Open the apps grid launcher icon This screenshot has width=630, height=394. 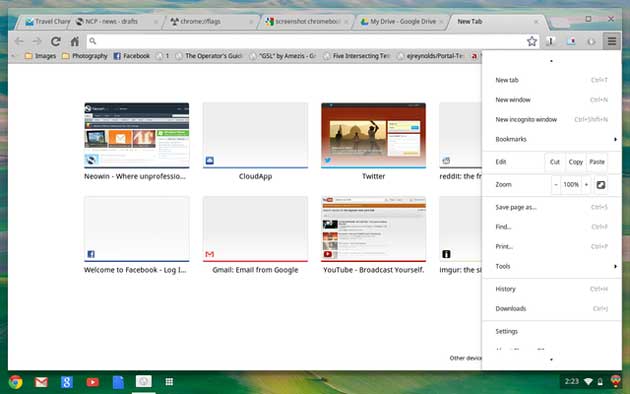click(169, 382)
